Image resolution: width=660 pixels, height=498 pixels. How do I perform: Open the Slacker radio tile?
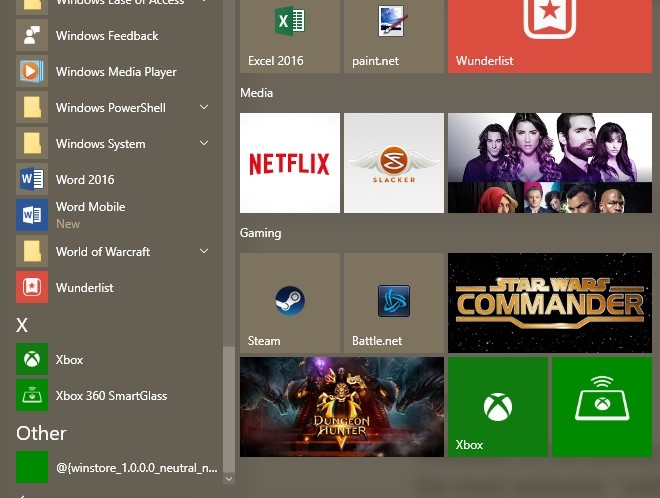coord(394,163)
